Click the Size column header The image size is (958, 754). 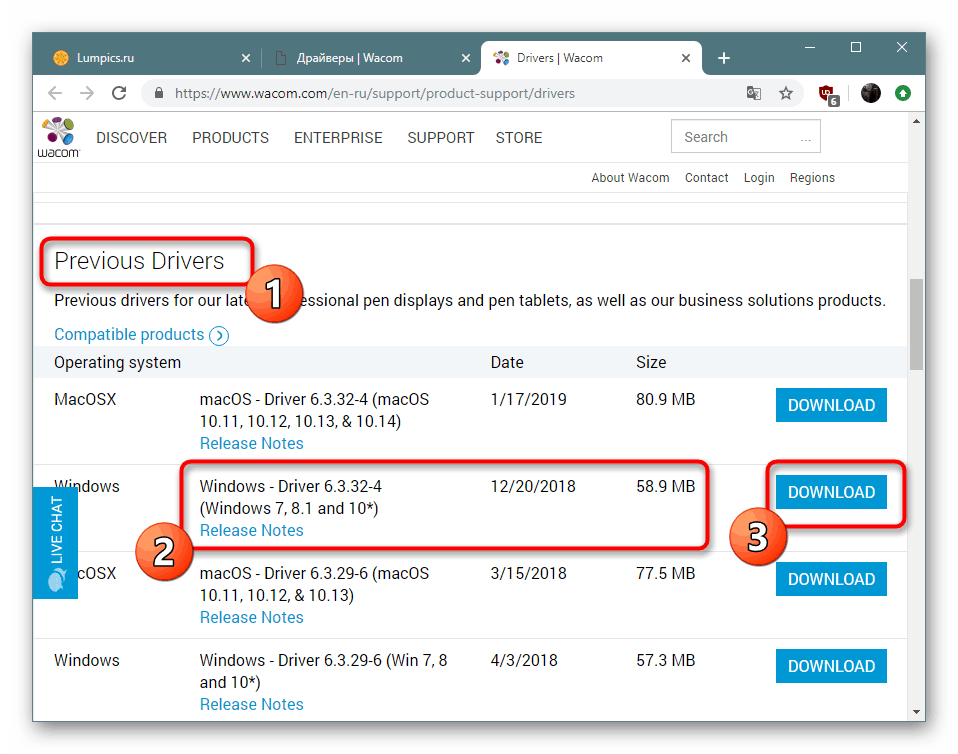pos(651,362)
